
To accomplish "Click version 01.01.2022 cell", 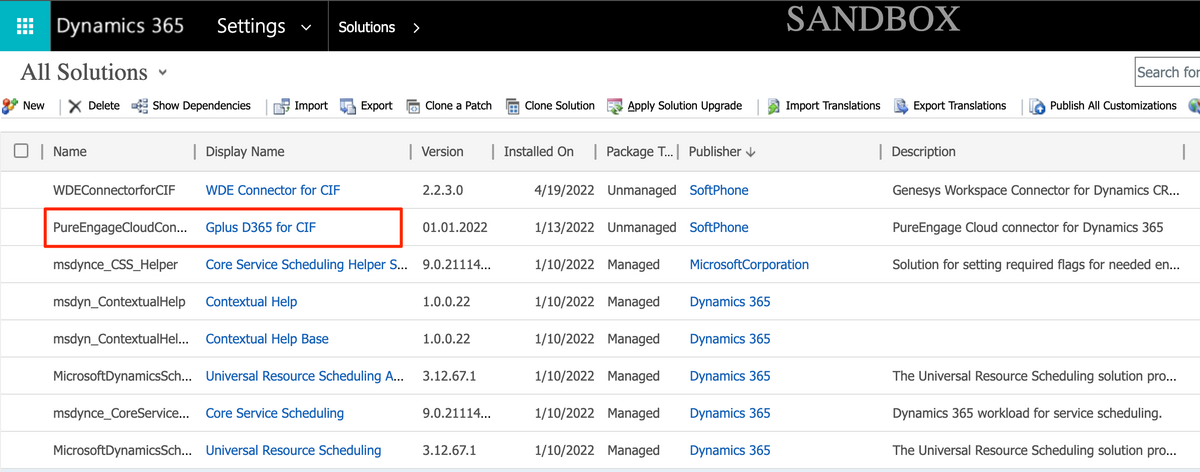I will point(455,227).
